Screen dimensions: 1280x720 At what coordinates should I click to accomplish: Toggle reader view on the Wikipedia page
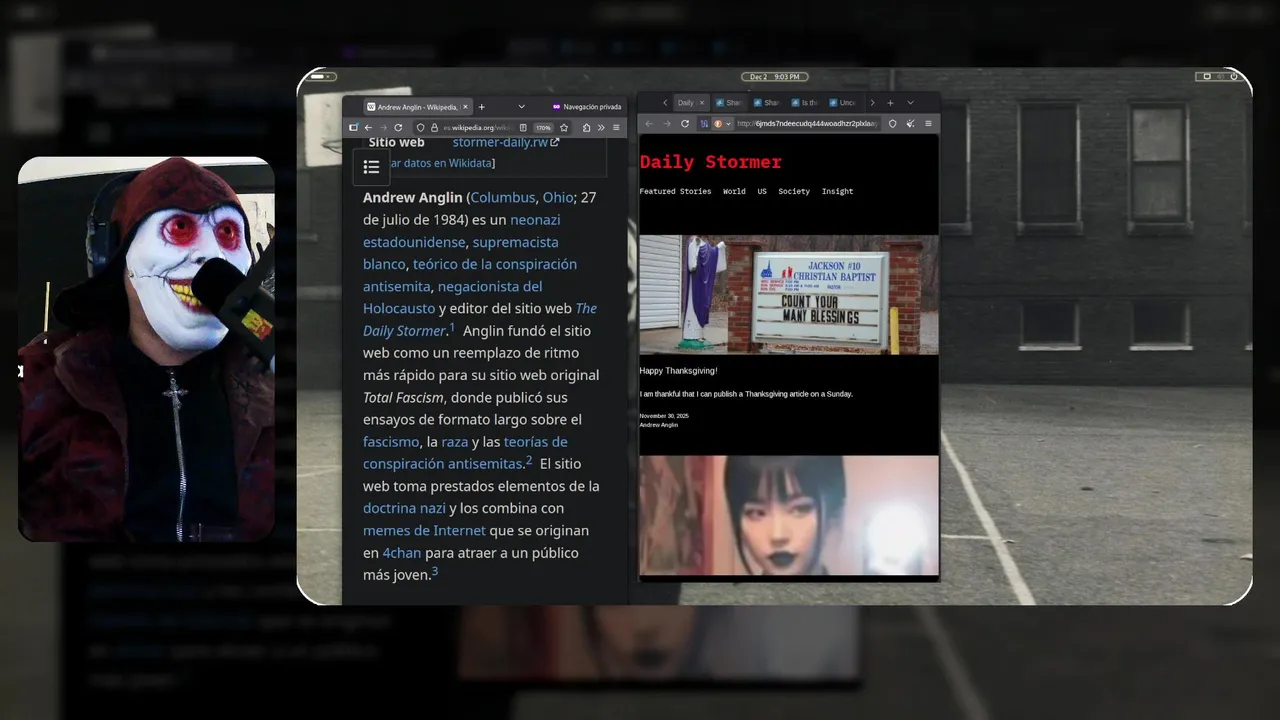[523, 127]
